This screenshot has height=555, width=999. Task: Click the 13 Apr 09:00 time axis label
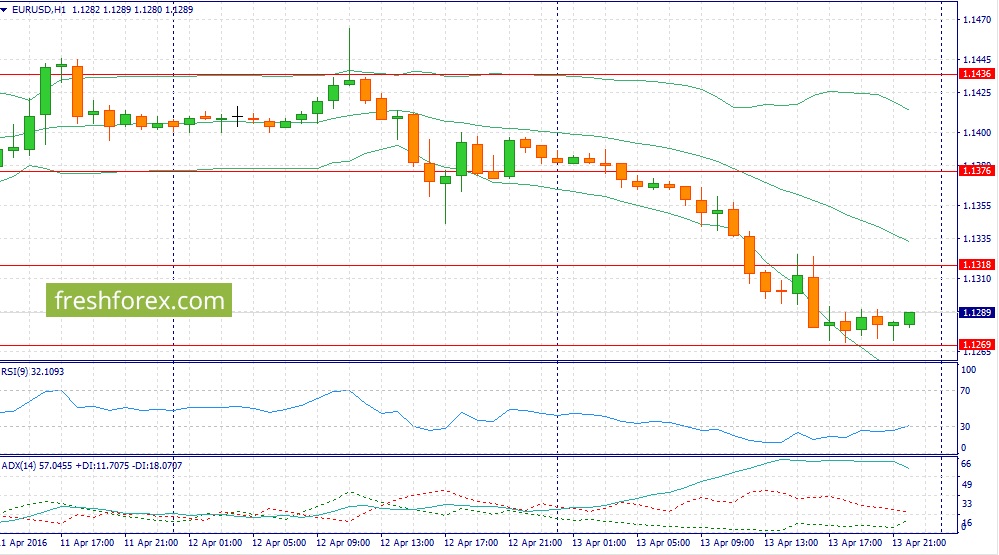pyautogui.click(x=726, y=541)
